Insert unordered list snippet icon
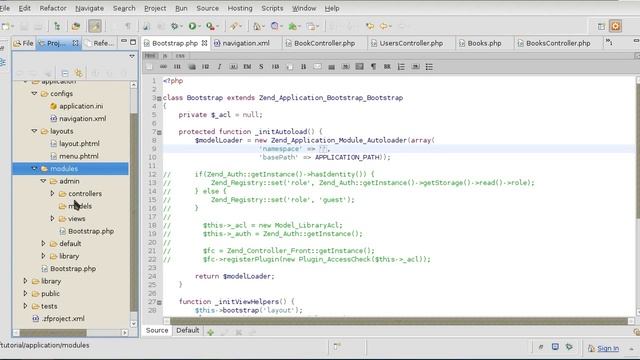 tap(429, 67)
